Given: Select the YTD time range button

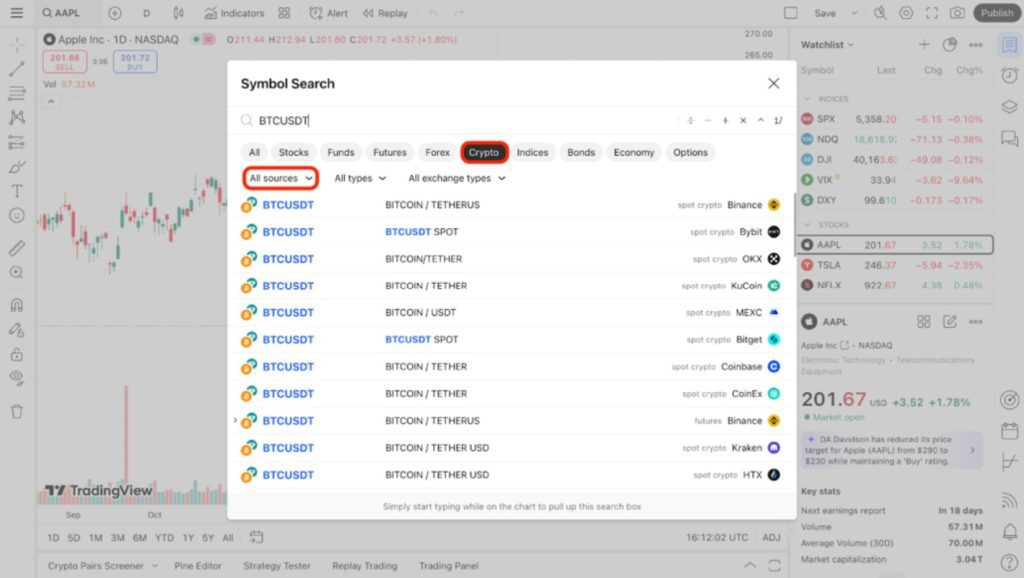Looking at the screenshot, I should (x=164, y=538).
